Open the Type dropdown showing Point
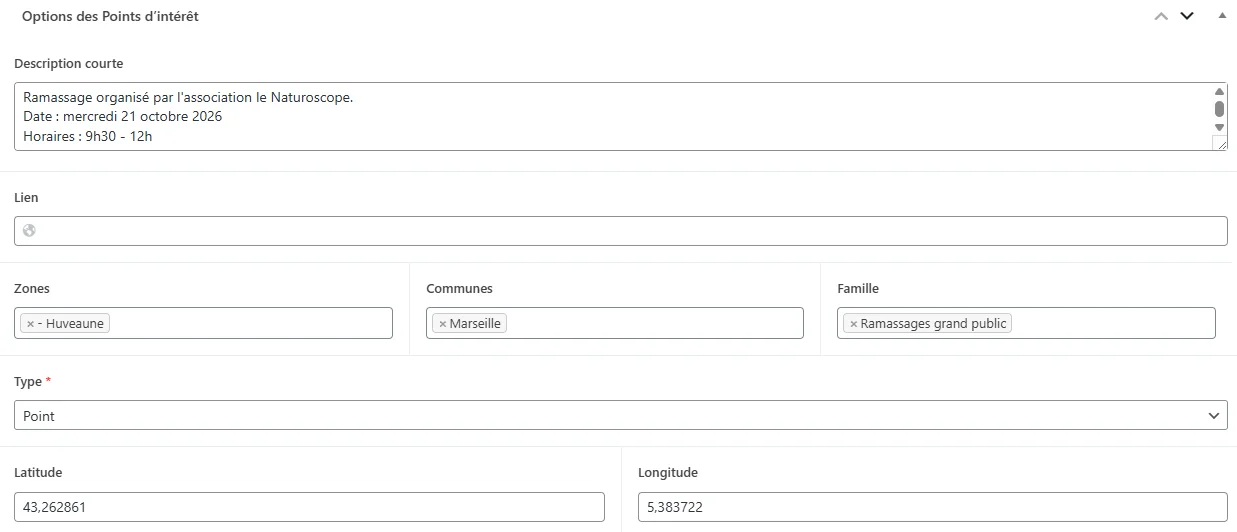 click(x=621, y=415)
